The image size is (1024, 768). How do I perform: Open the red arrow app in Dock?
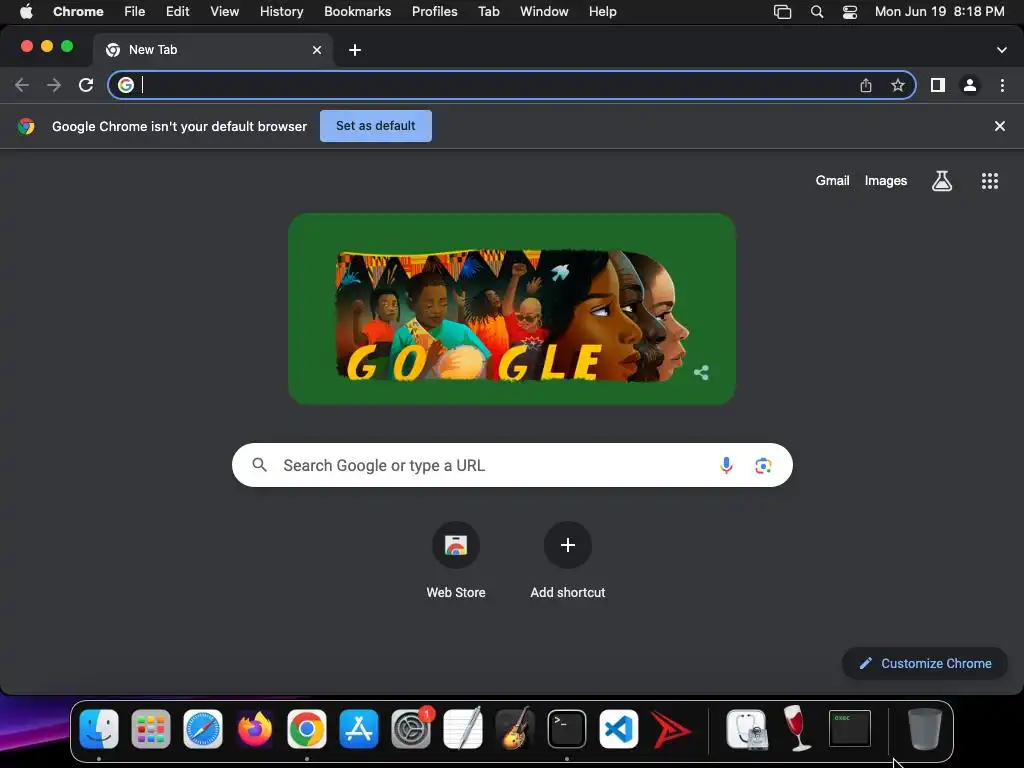click(671, 729)
